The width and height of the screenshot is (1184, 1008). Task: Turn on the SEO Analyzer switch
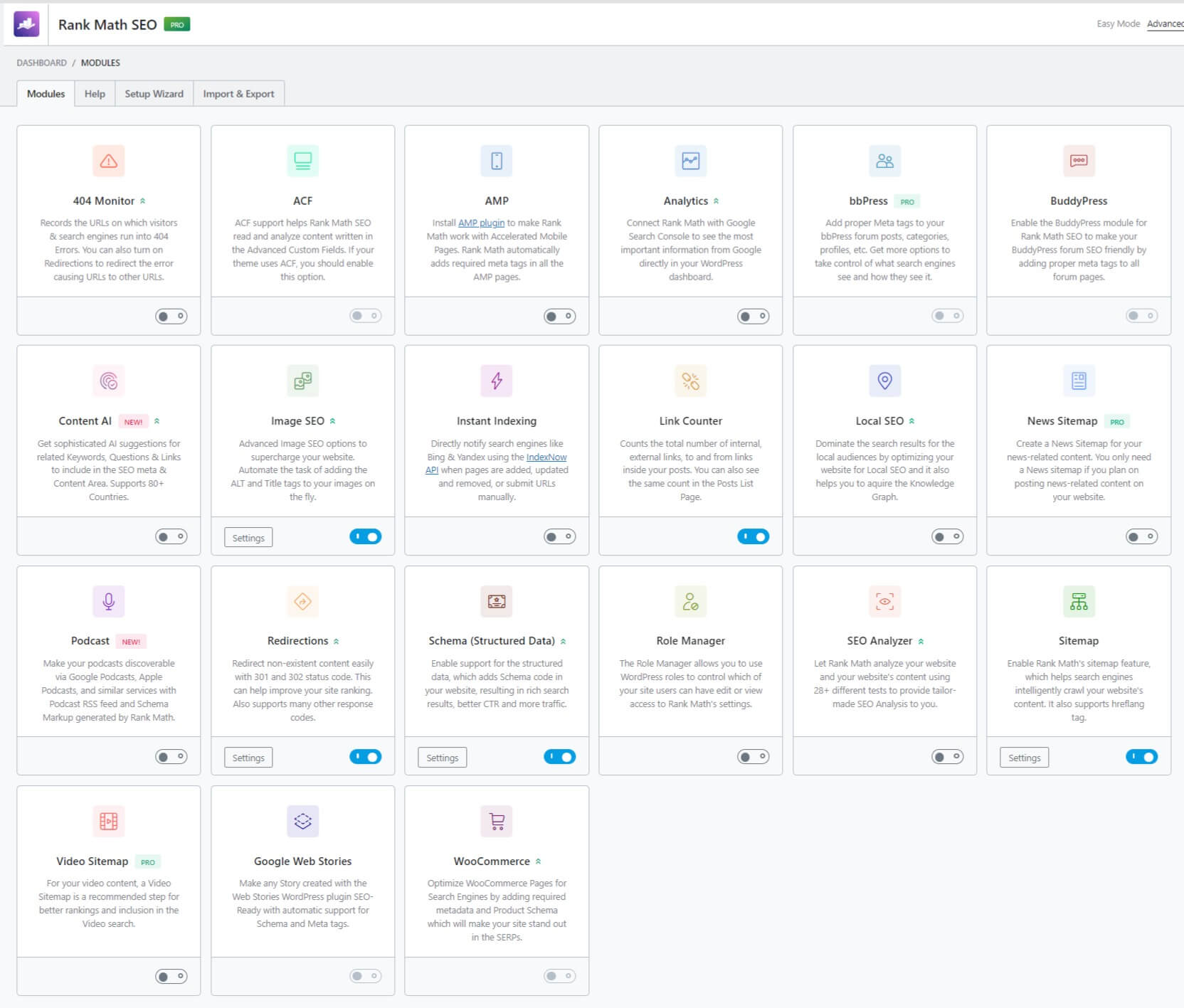(948, 757)
